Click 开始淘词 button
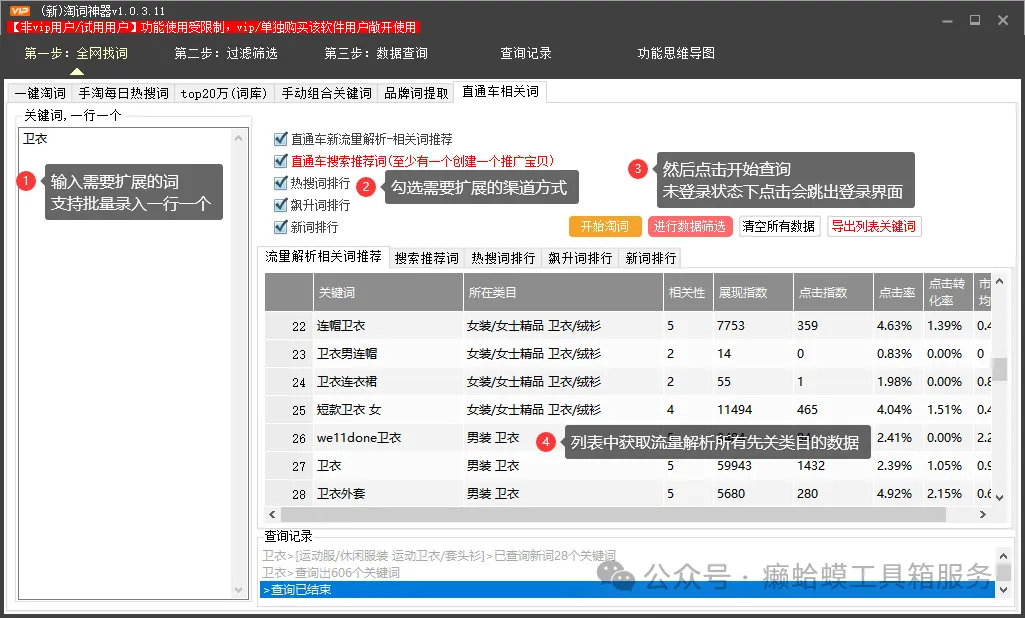 605,226
